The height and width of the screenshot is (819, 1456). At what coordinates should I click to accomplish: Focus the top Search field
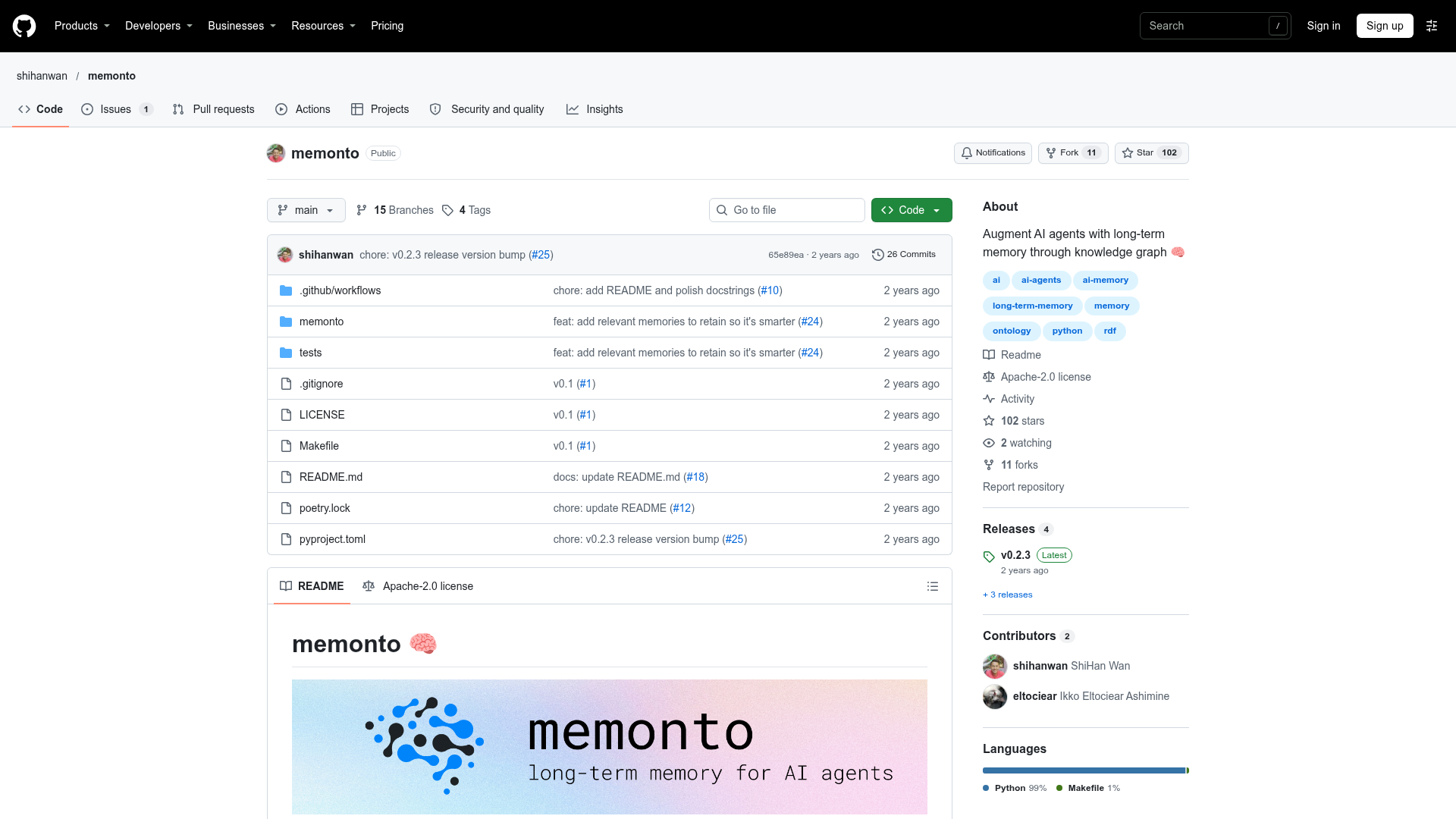pos(1215,26)
